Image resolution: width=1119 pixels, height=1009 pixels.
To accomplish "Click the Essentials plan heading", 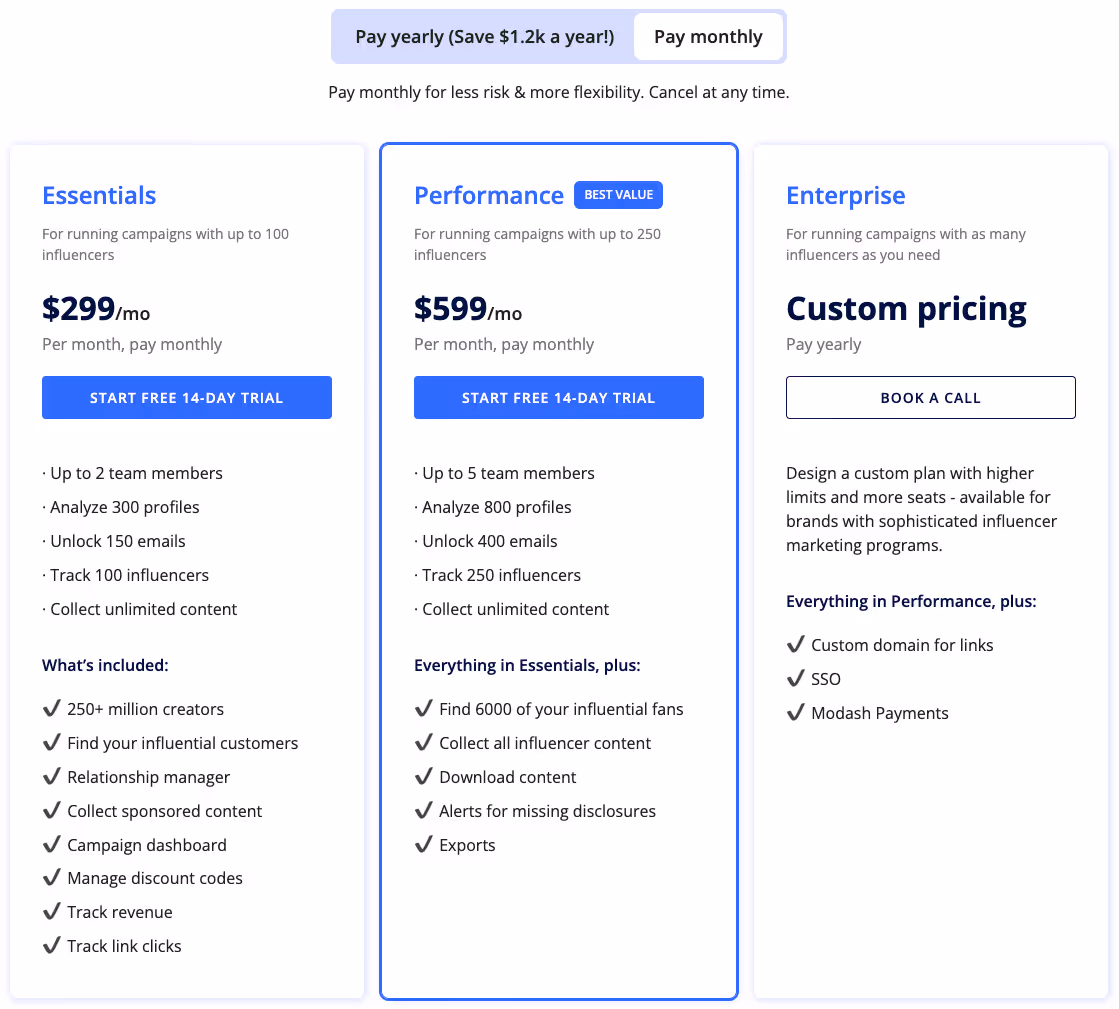I will (x=99, y=195).
